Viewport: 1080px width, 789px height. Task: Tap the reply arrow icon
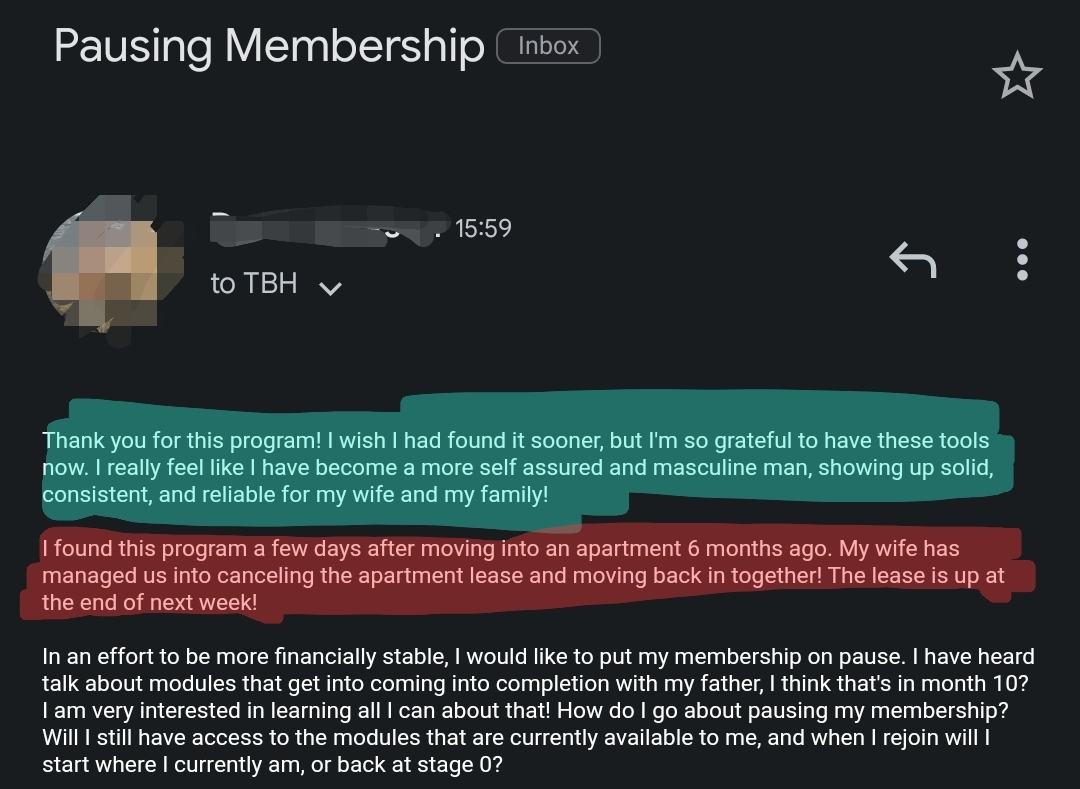[x=912, y=260]
